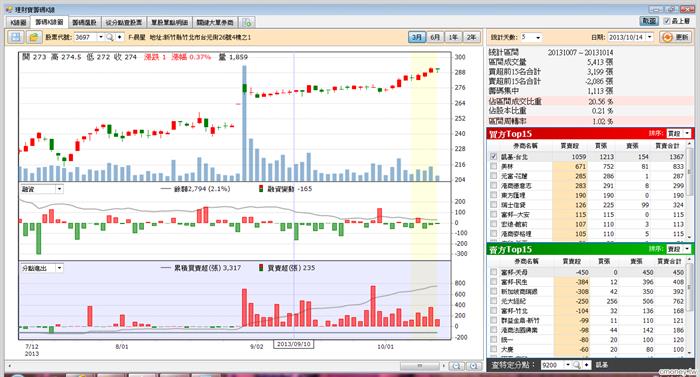The image size is (700, 377).
Task: Click the stock code input field with 3697
Action: click(85, 37)
